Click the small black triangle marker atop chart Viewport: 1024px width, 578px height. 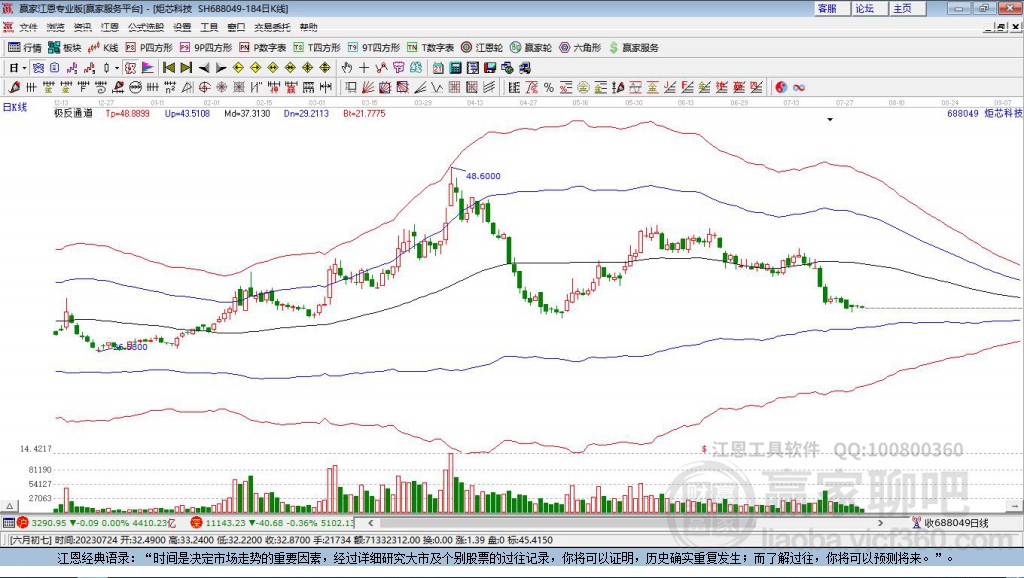point(830,120)
